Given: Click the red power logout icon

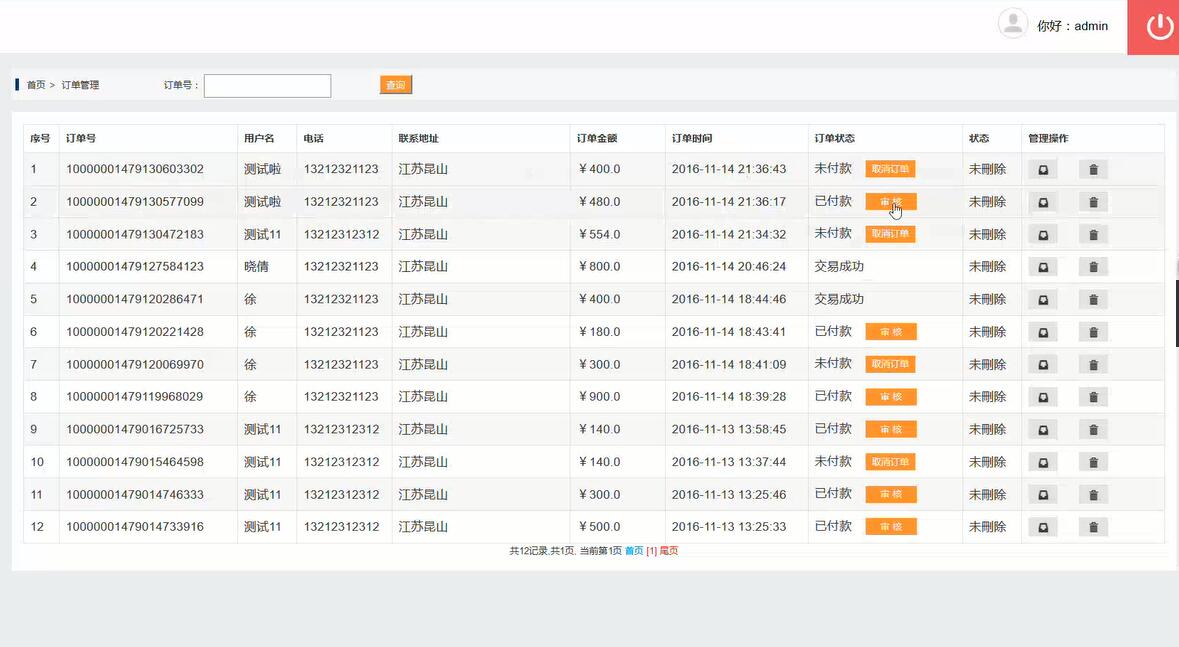Looking at the screenshot, I should (x=1153, y=27).
